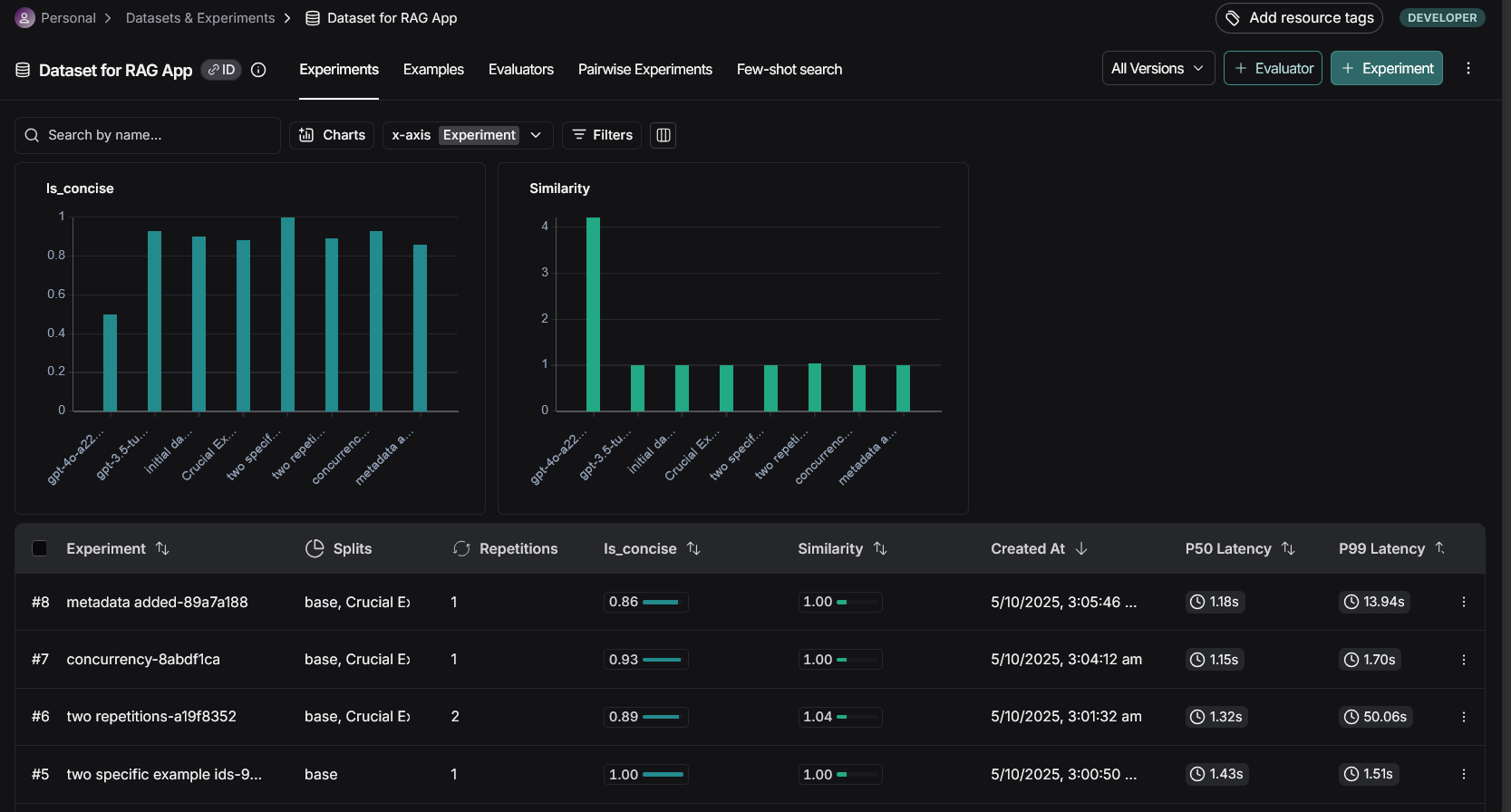
Task: Open row menu for concurrency experiment
Action: point(1464,660)
